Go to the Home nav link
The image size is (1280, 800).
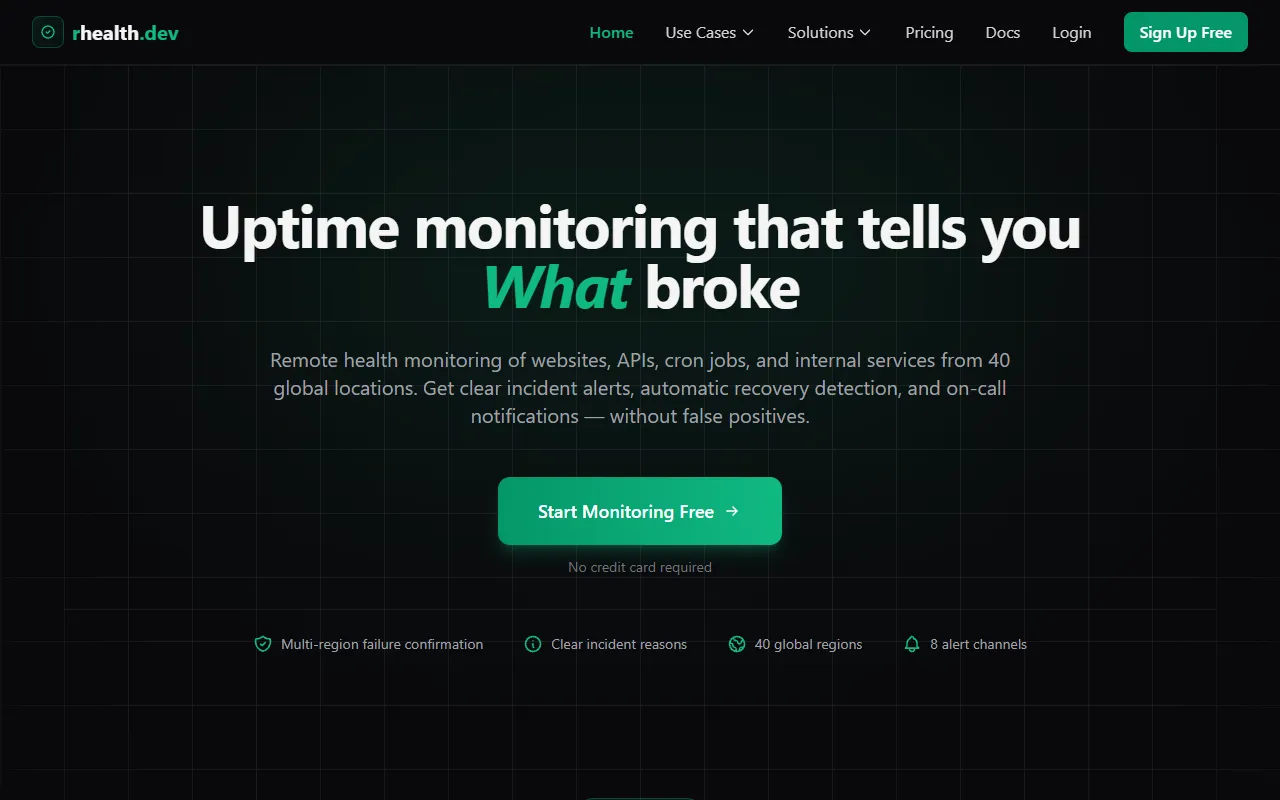pos(611,32)
